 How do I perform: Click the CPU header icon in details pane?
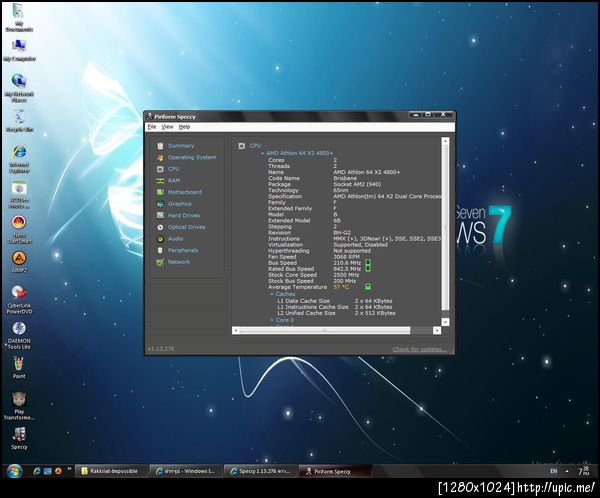tap(241, 146)
